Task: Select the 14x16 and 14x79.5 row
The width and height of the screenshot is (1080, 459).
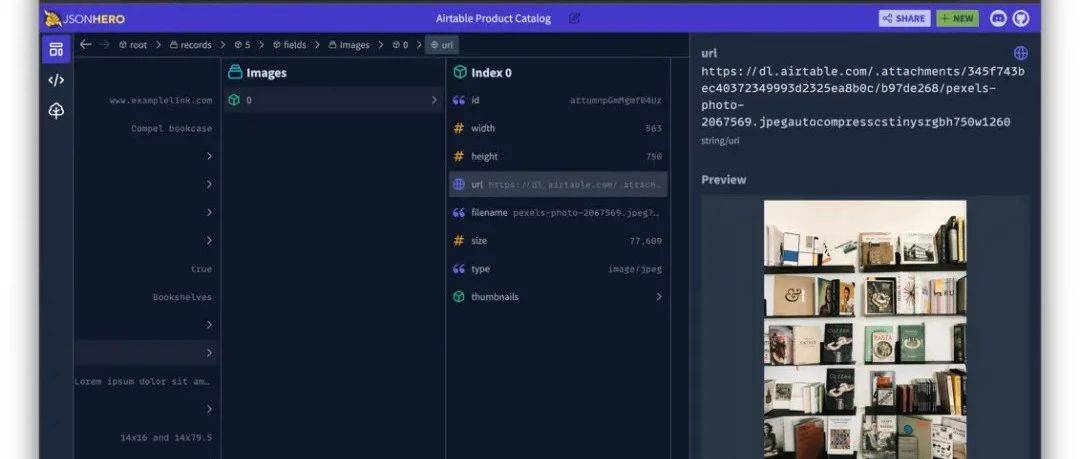Action: tap(147, 437)
